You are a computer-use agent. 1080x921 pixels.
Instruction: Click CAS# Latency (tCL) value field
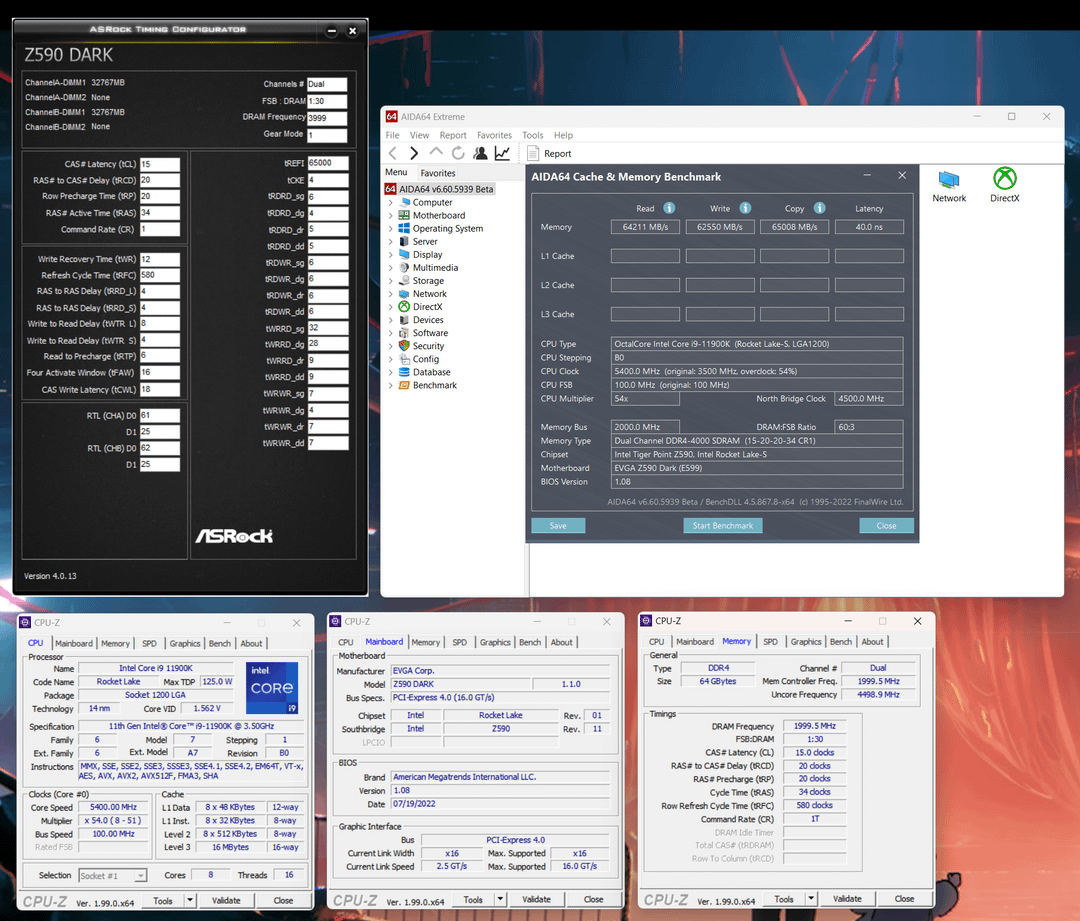[x=160, y=164]
